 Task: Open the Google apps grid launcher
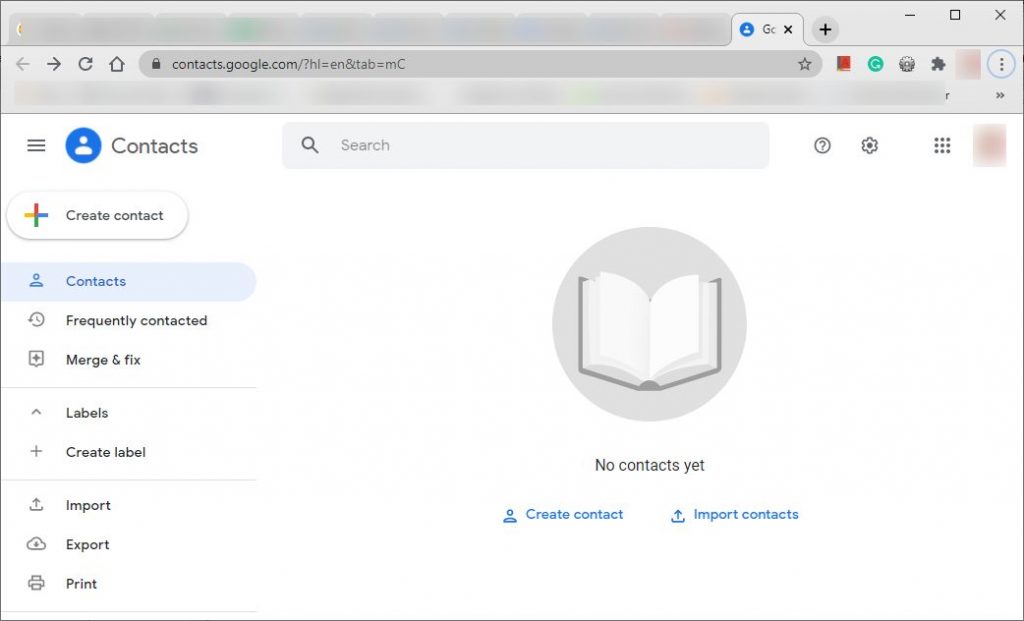(941, 145)
